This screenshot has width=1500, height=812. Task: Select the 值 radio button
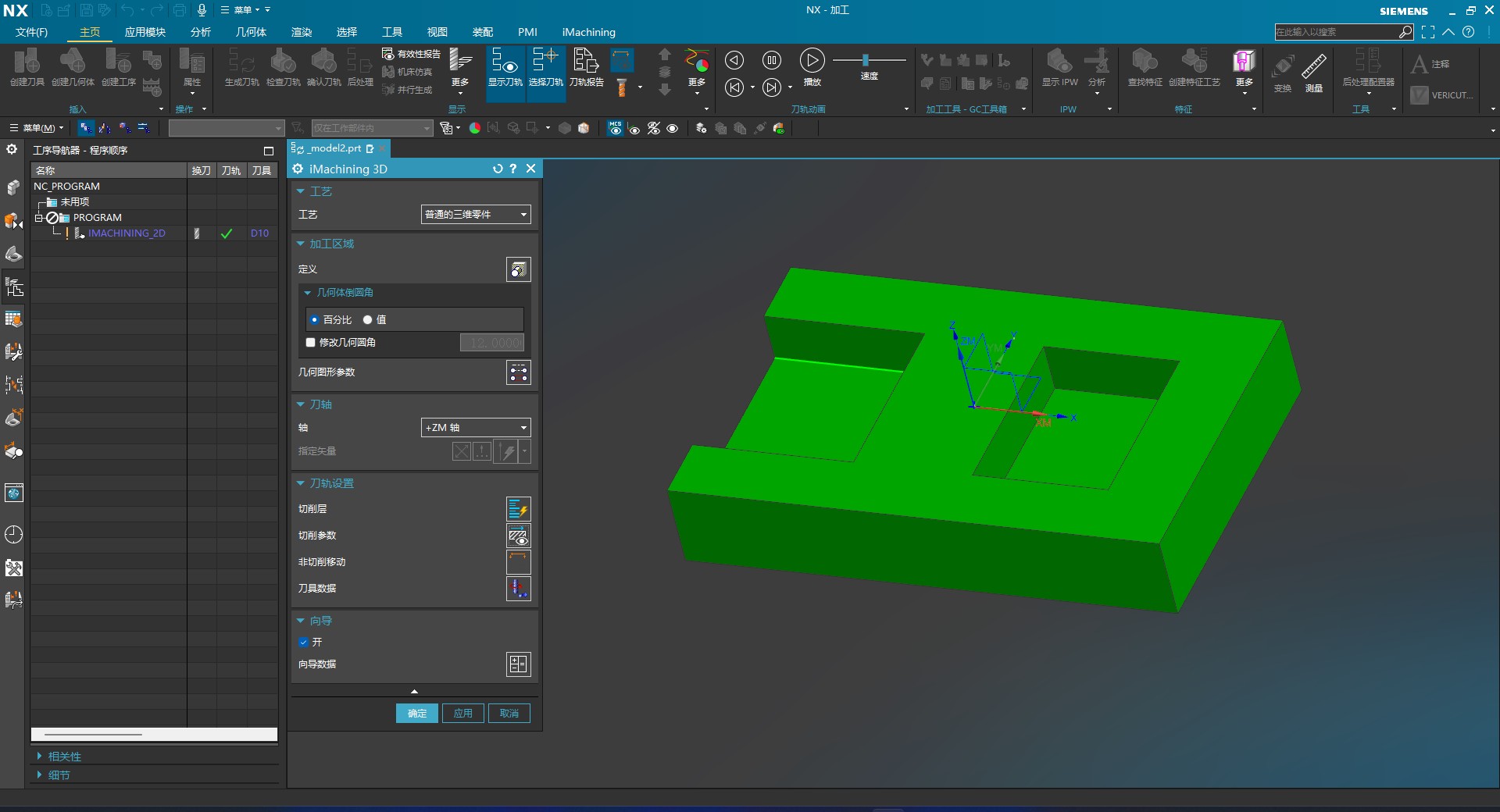[367, 319]
